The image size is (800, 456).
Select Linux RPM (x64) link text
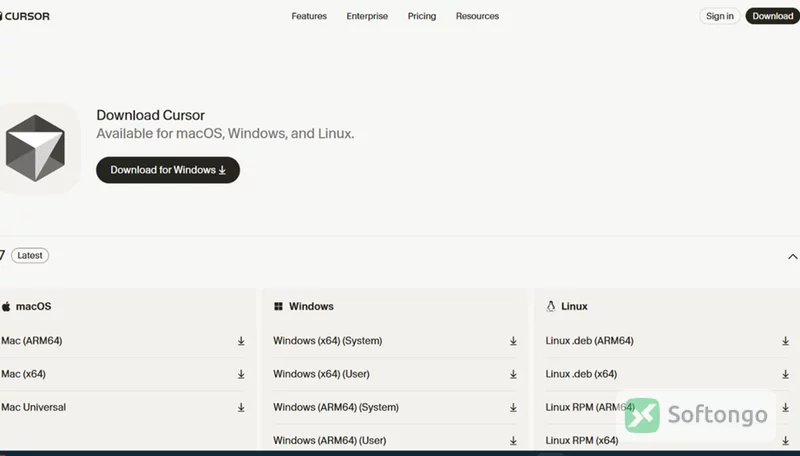(582, 440)
